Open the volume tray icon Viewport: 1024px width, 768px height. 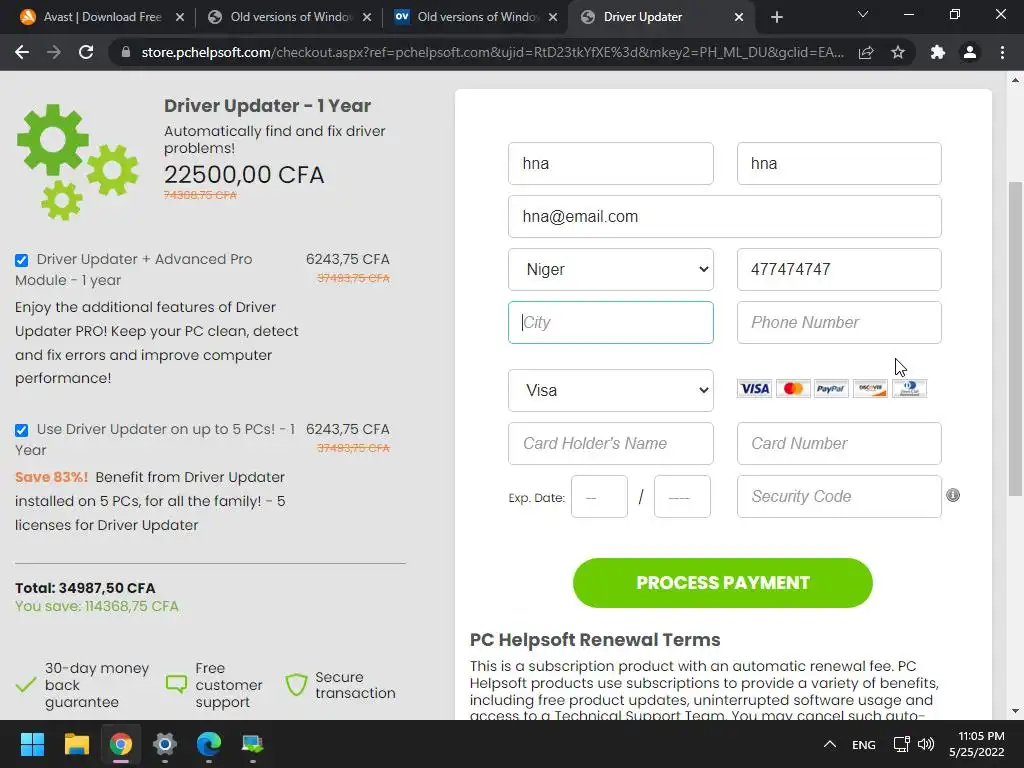tap(925, 744)
